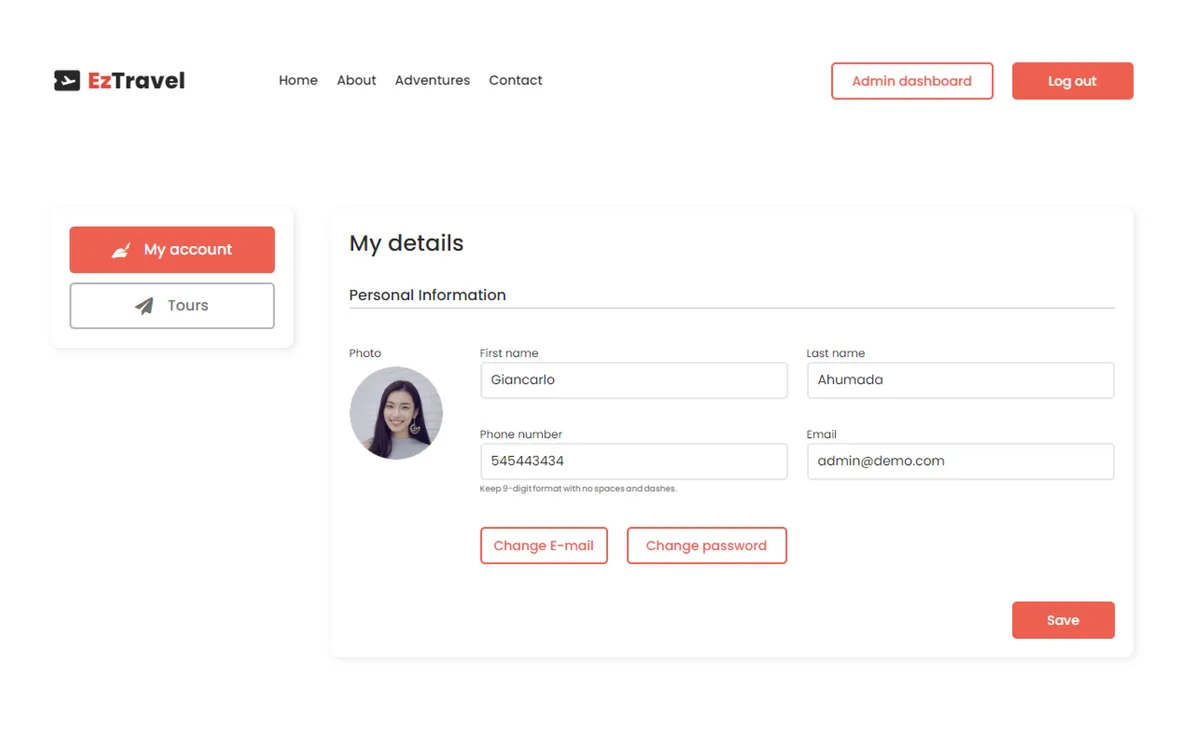Click the paper plane icon in Tours button
The height and width of the screenshot is (750, 1200).
pyautogui.click(x=145, y=306)
